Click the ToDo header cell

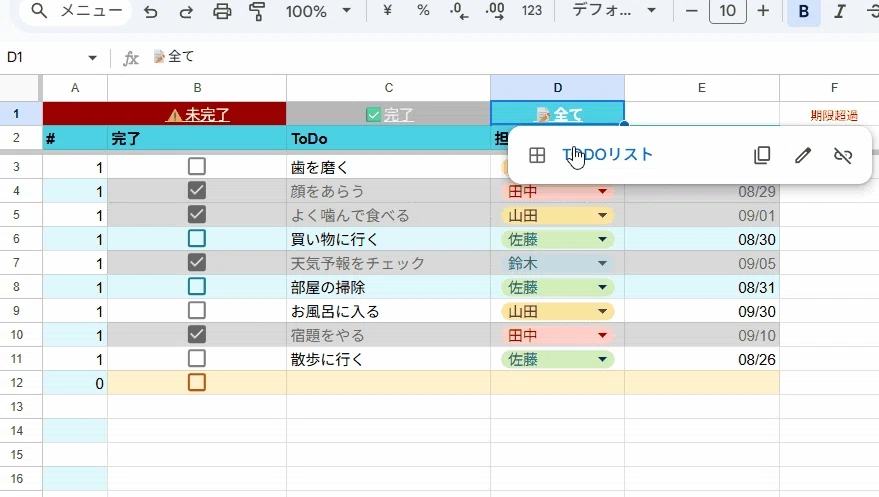tap(388, 138)
